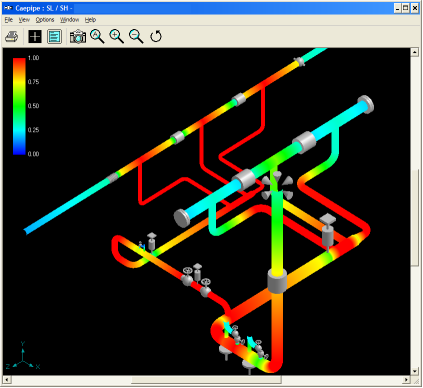Open the Help menu

90,20
